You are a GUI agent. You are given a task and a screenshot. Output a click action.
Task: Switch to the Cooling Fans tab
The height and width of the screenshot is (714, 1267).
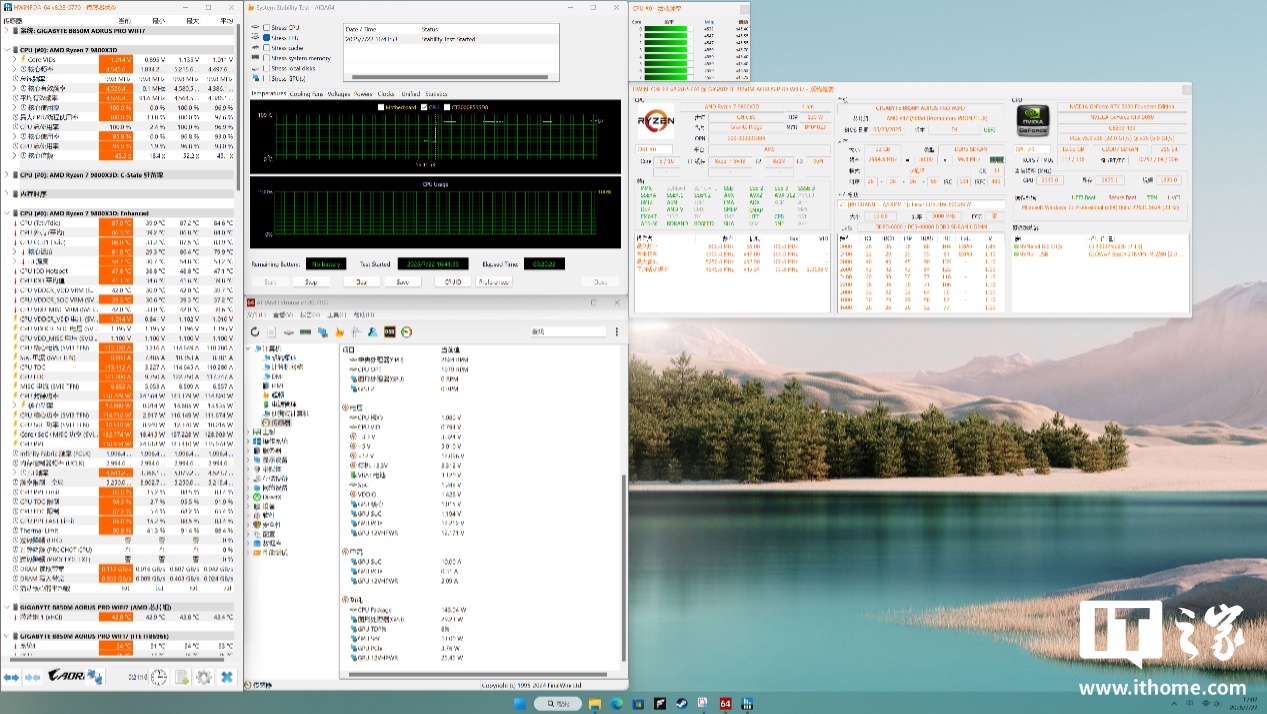[307, 93]
